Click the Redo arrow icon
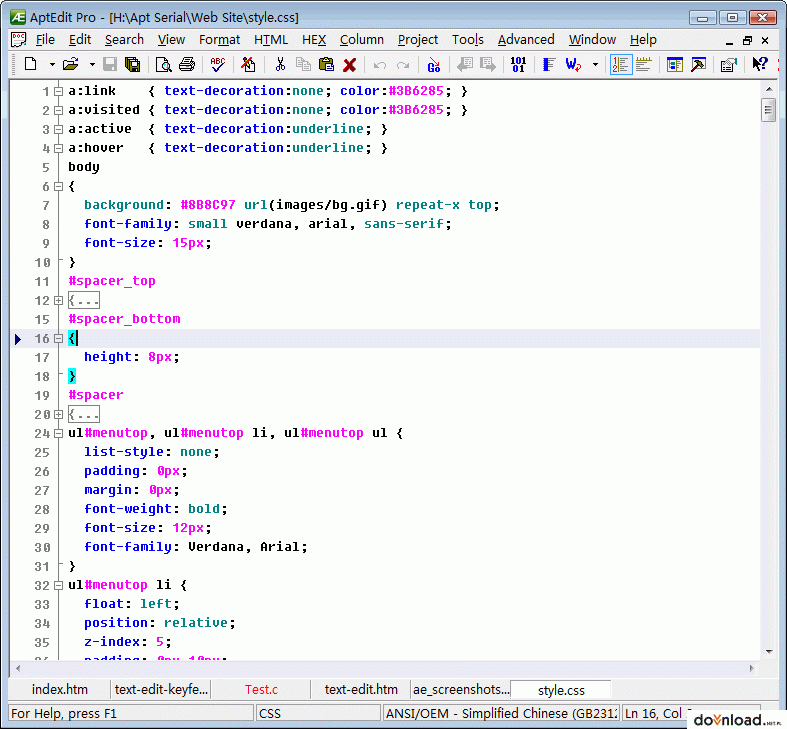 click(x=403, y=65)
